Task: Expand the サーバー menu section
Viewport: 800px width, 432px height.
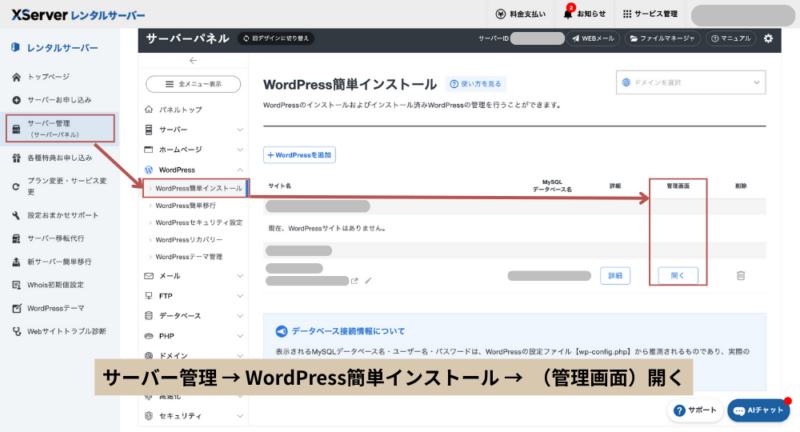Action: [194, 130]
